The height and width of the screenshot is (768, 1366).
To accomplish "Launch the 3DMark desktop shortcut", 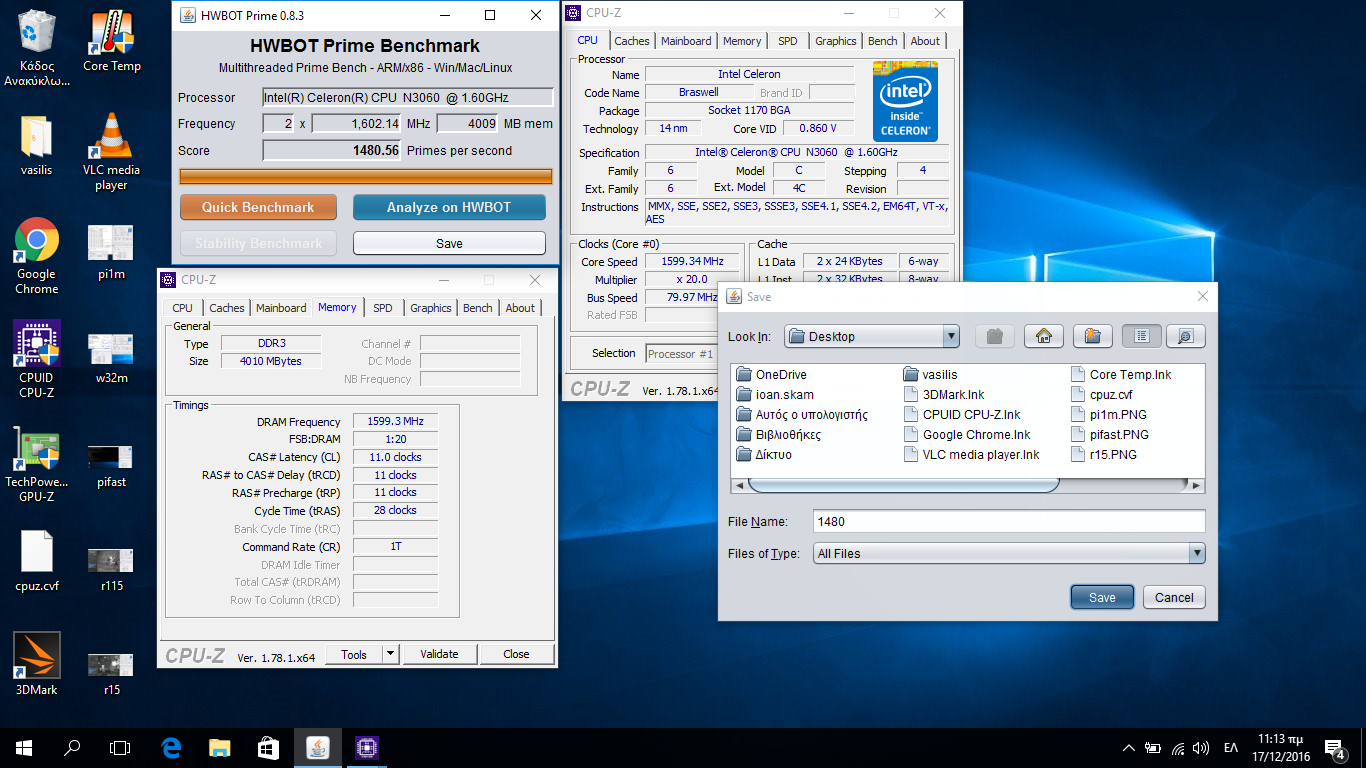I will [37, 665].
